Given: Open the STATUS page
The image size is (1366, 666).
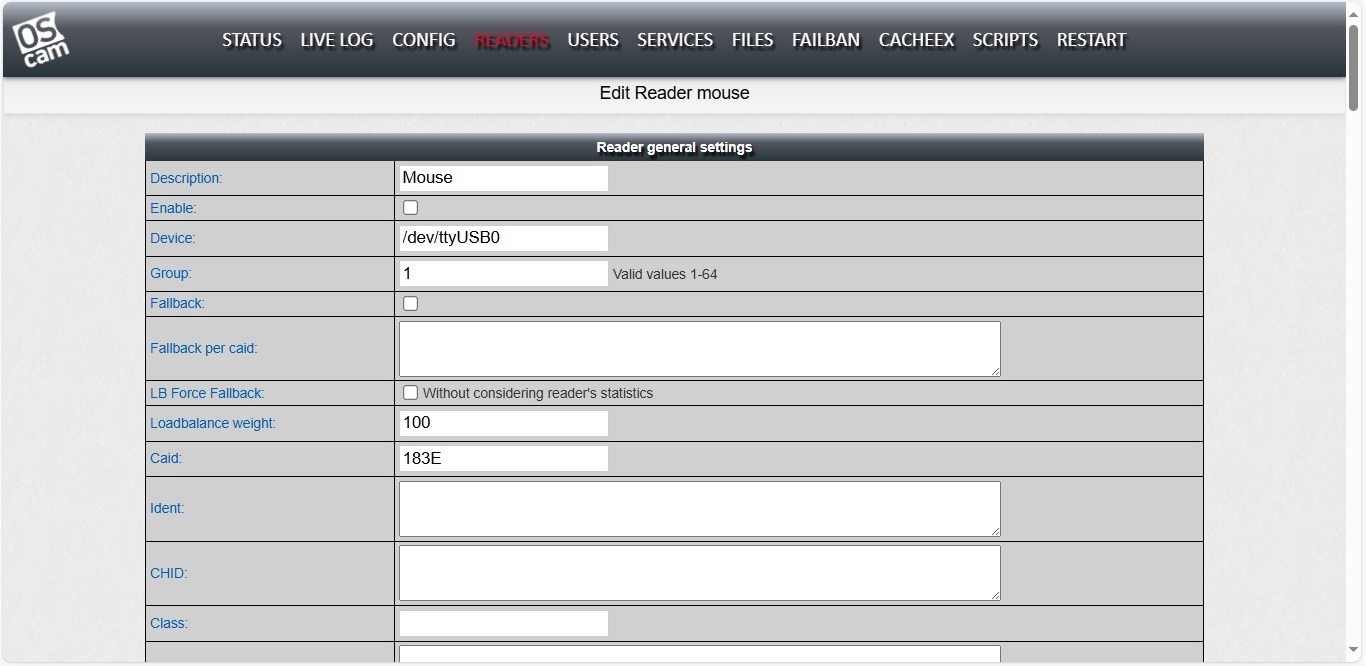Looking at the screenshot, I should [x=251, y=40].
